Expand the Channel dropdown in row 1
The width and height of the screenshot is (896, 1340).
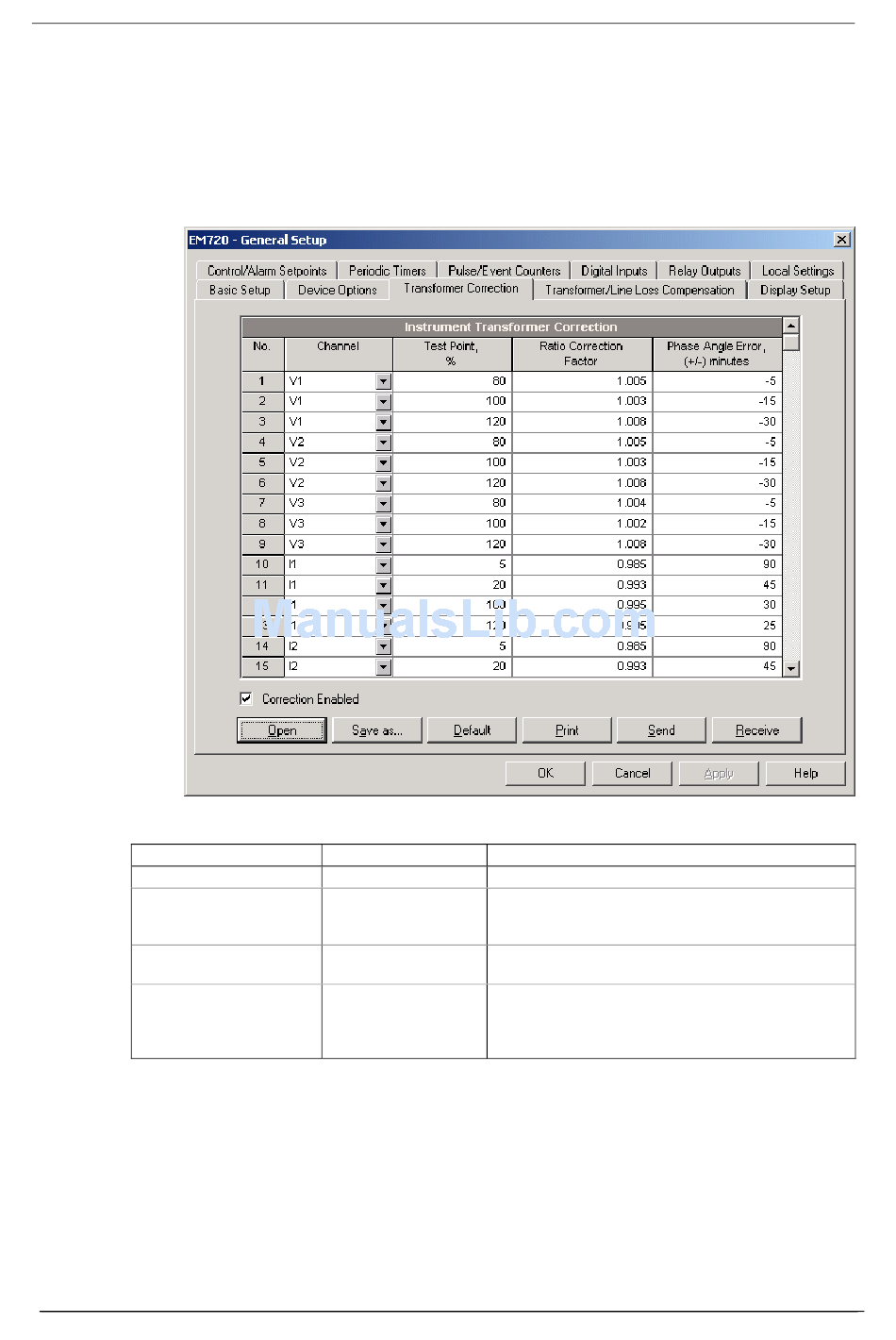pyautogui.click(x=383, y=381)
